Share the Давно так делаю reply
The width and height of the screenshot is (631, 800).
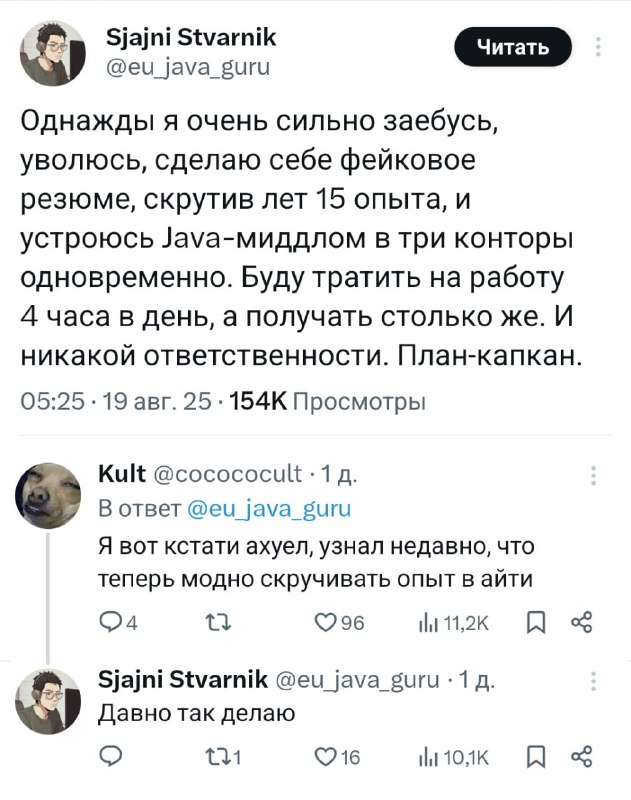click(582, 757)
